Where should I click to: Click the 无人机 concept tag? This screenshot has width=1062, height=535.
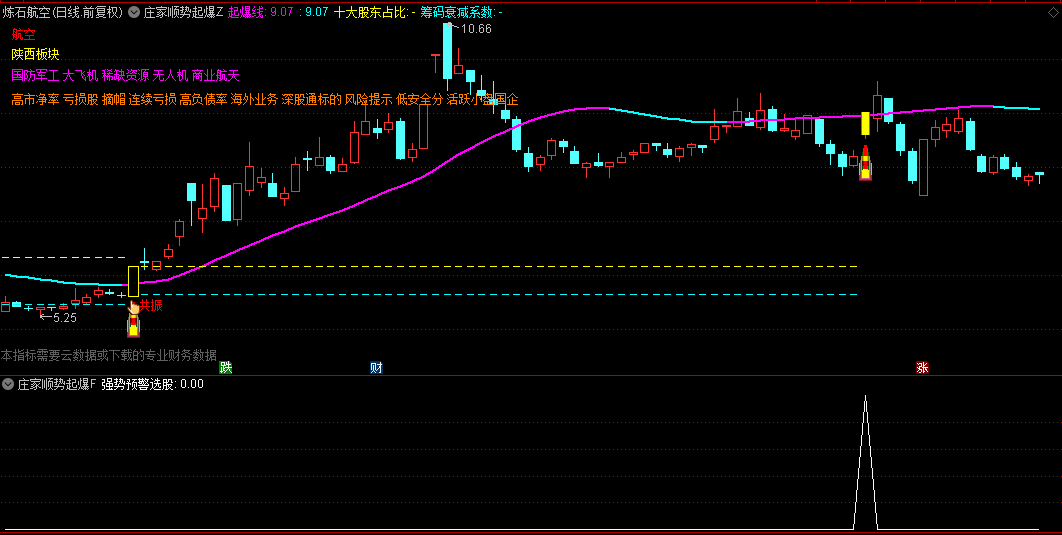[x=171, y=75]
